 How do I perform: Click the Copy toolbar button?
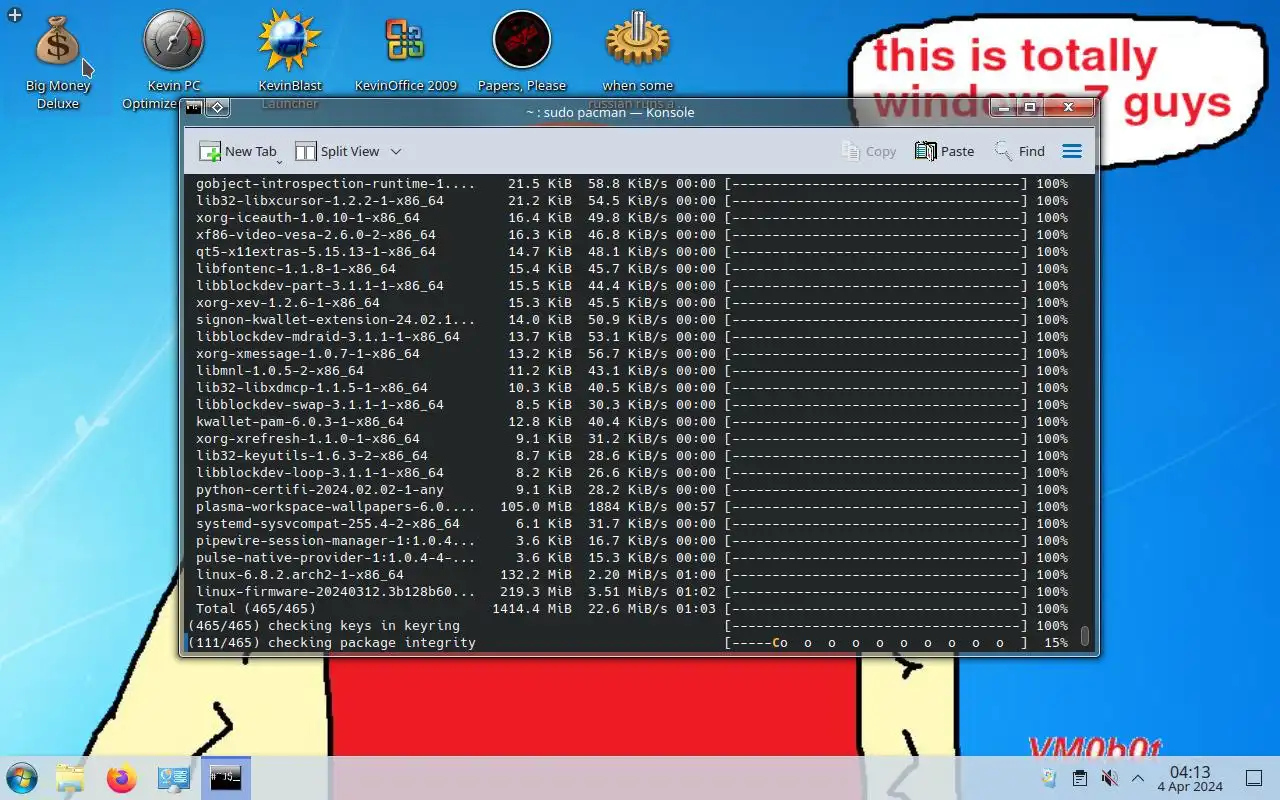coord(869,152)
